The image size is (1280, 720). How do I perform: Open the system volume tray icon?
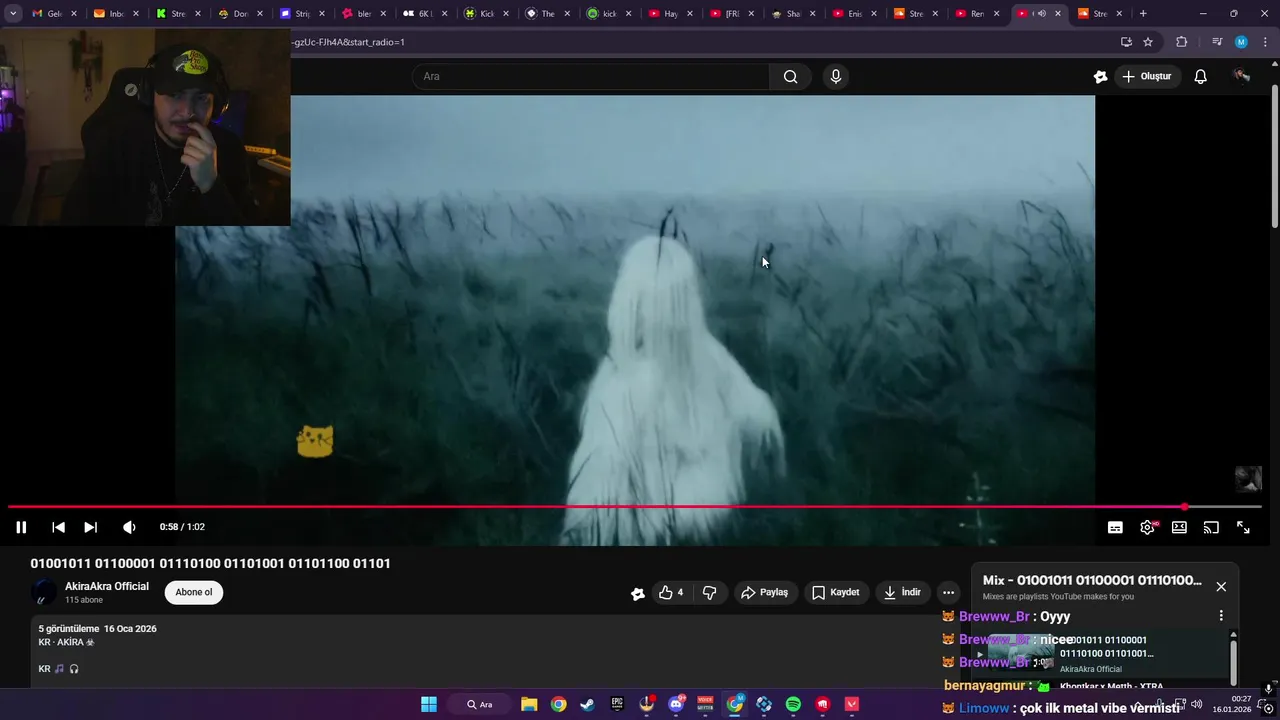[x=1197, y=704]
